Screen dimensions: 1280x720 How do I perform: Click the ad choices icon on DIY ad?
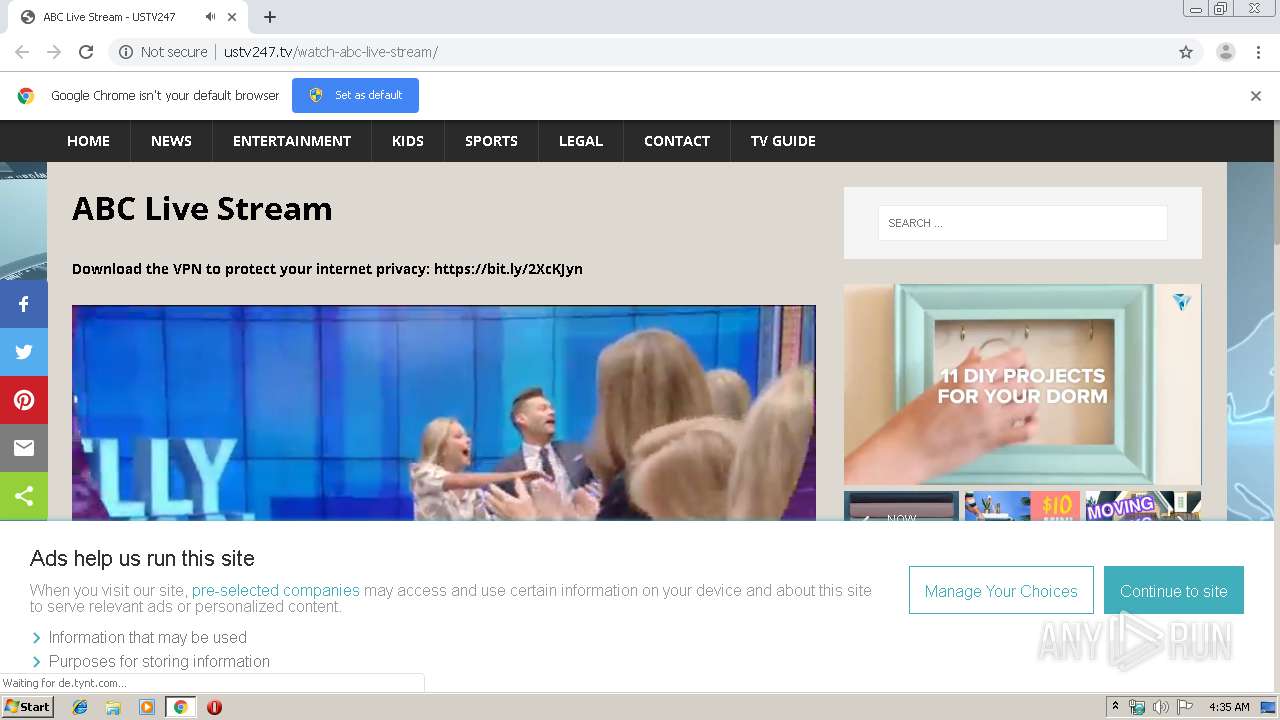(x=1182, y=302)
